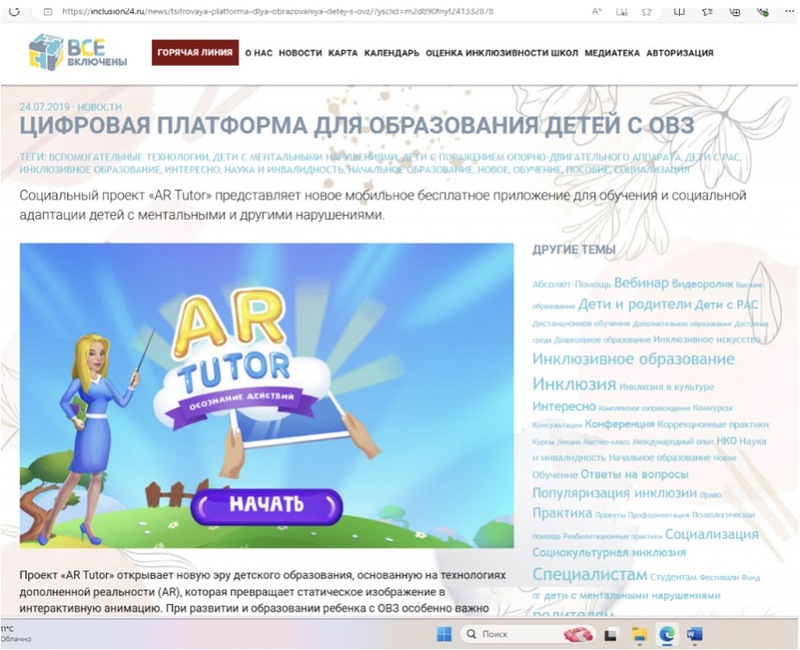Open the 'Календарь' menu item
Viewport: 800px width, 650px height.
point(391,53)
